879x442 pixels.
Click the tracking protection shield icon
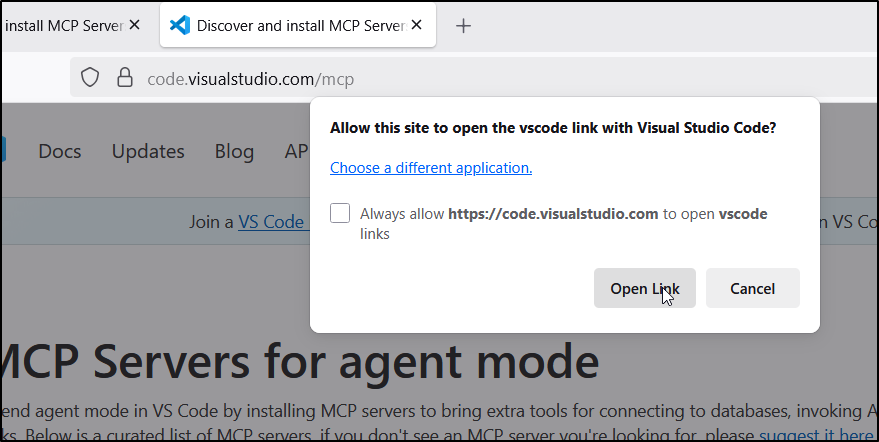pos(90,78)
